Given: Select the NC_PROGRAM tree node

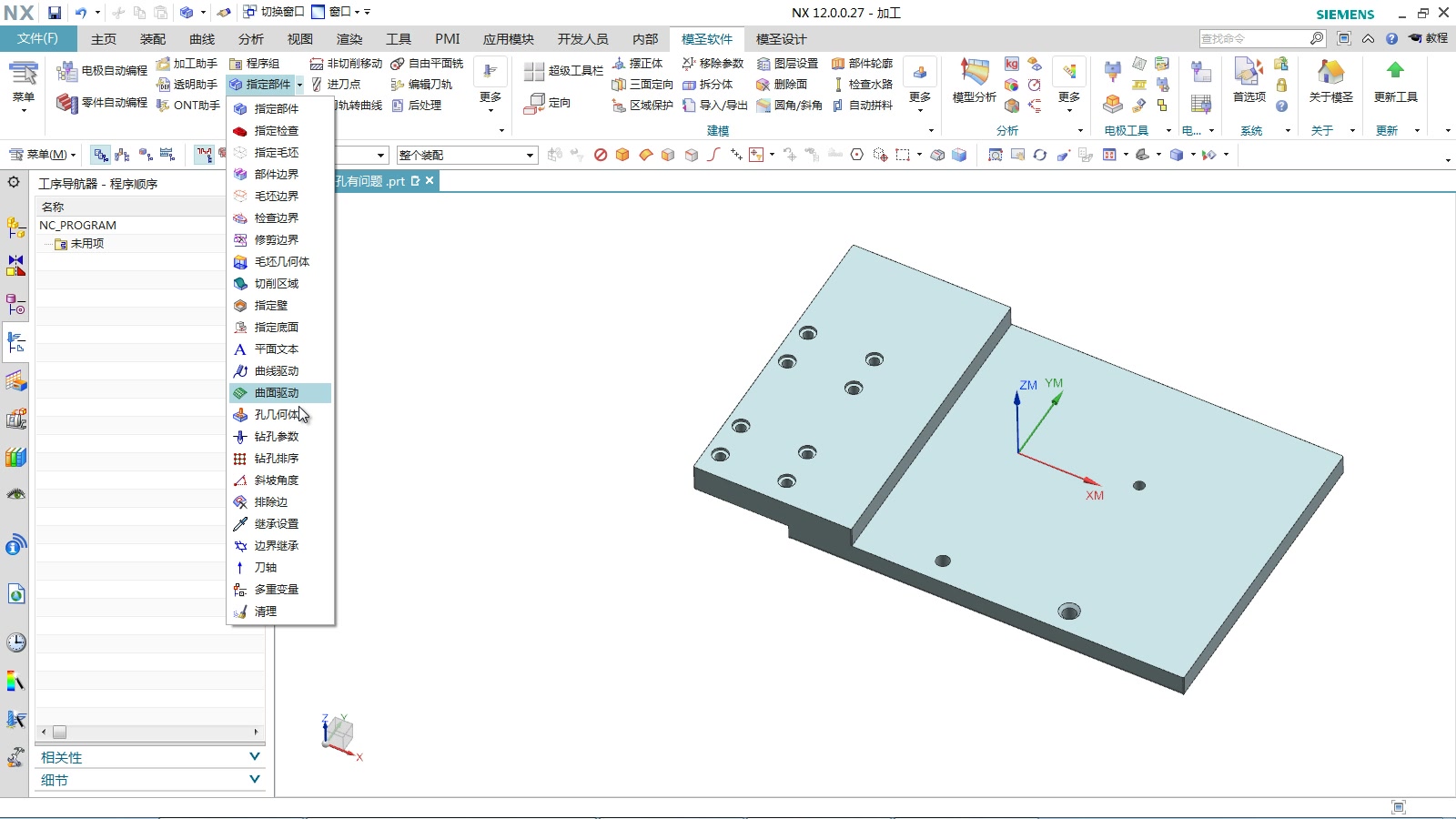Looking at the screenshot, I should point(77,226).
